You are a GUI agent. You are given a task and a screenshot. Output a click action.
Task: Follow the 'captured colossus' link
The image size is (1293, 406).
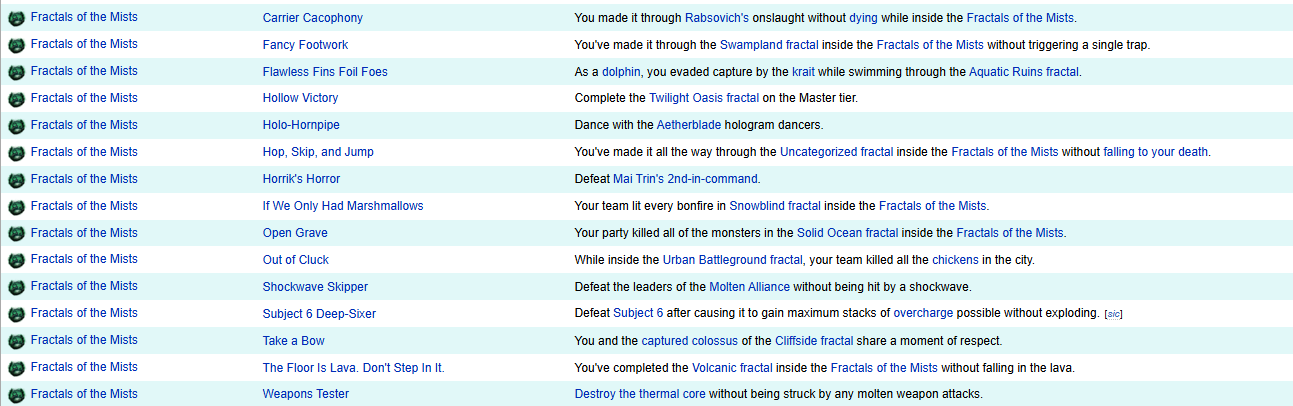coord(692,340)
